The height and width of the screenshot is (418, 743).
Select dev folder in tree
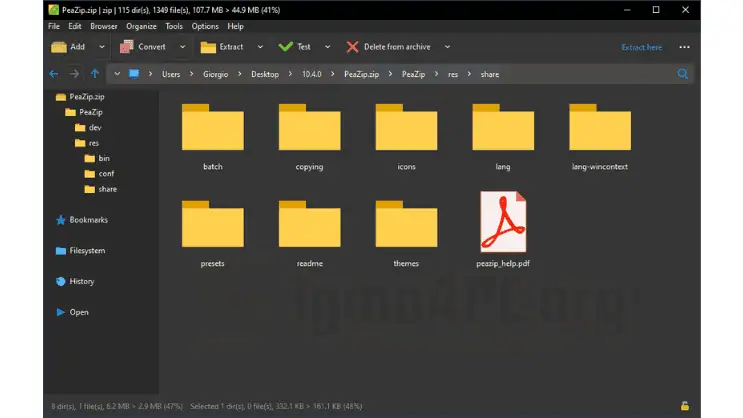89,127
